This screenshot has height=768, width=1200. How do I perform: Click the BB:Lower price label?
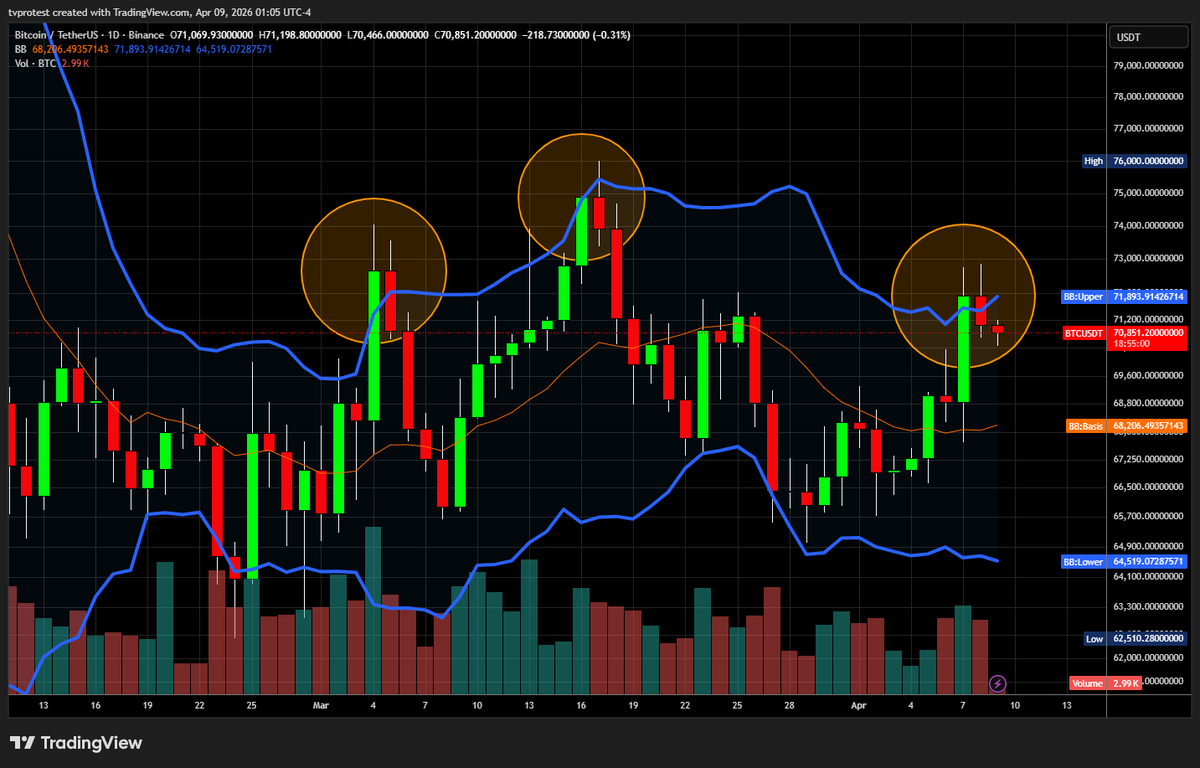1123,562
